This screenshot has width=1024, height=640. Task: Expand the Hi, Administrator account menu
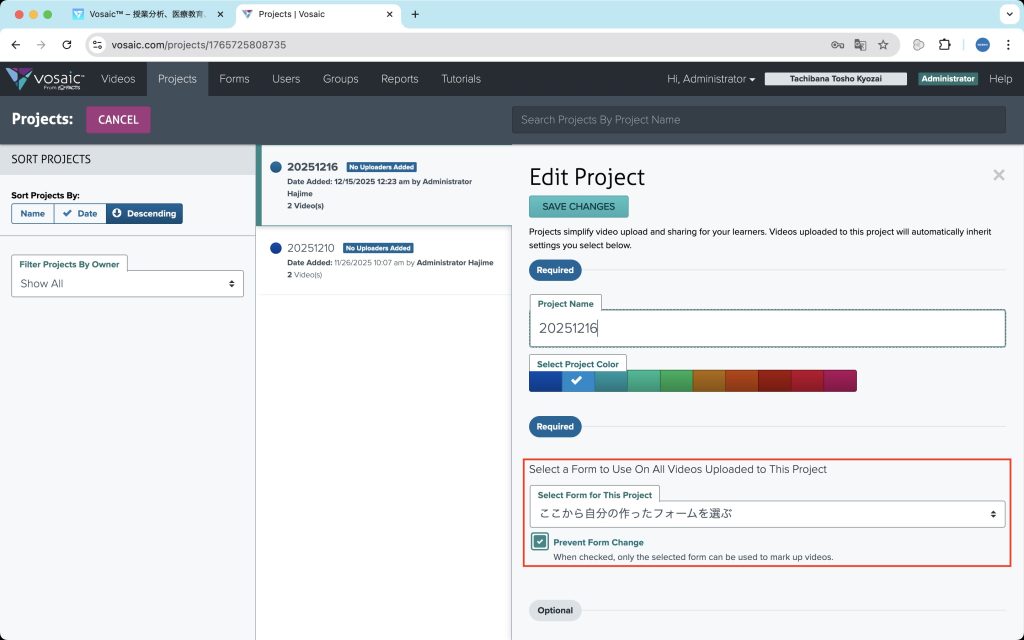(x=711, y=79)
